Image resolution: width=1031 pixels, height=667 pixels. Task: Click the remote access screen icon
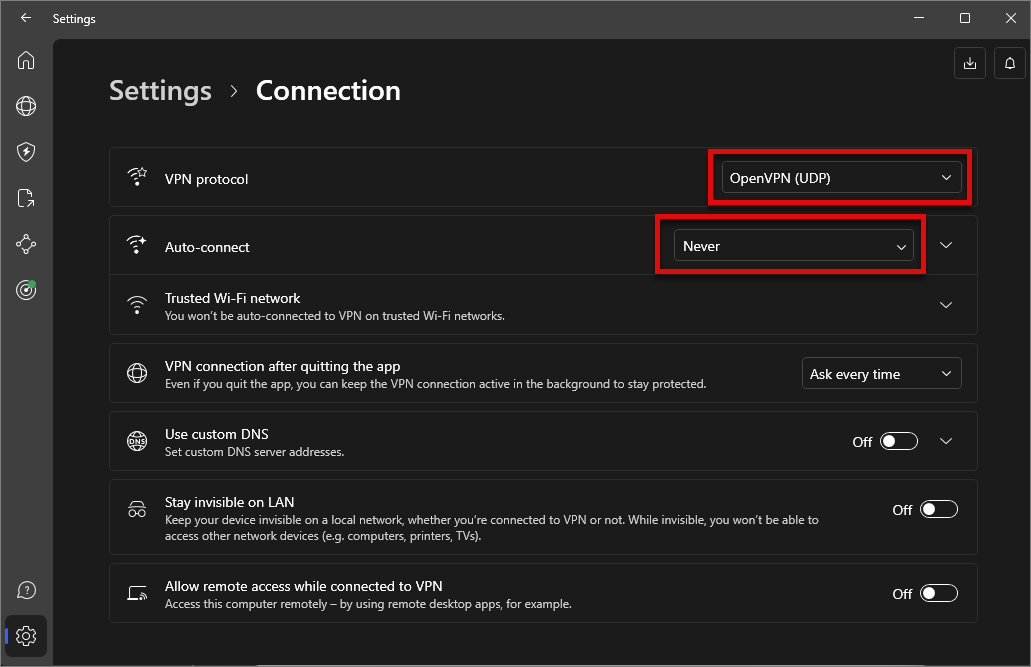(137, 593)
